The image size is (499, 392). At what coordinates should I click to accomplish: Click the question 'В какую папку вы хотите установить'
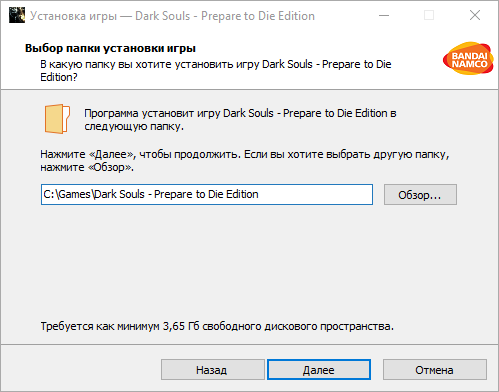pos(137,64)
